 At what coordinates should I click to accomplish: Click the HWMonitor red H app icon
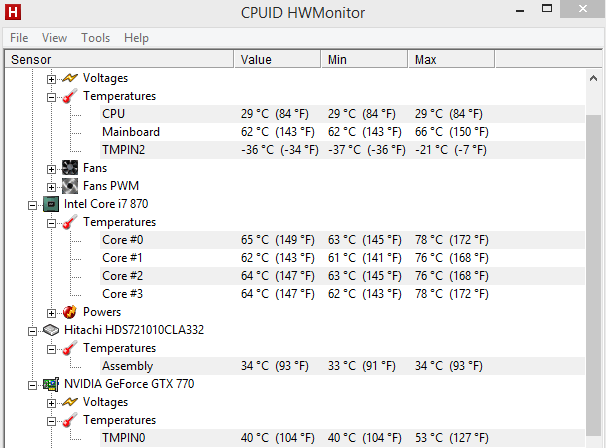[13, 12]
